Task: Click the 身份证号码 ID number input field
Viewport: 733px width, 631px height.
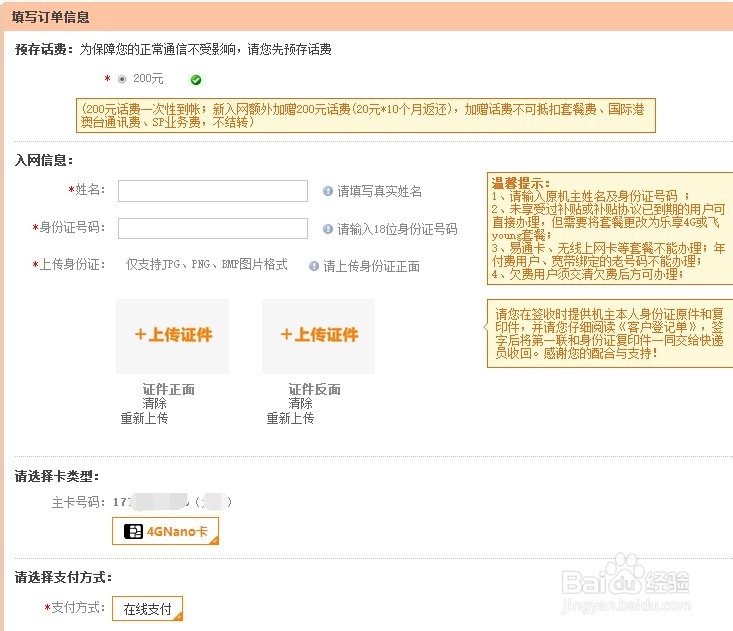Action: tap(213, 229)
